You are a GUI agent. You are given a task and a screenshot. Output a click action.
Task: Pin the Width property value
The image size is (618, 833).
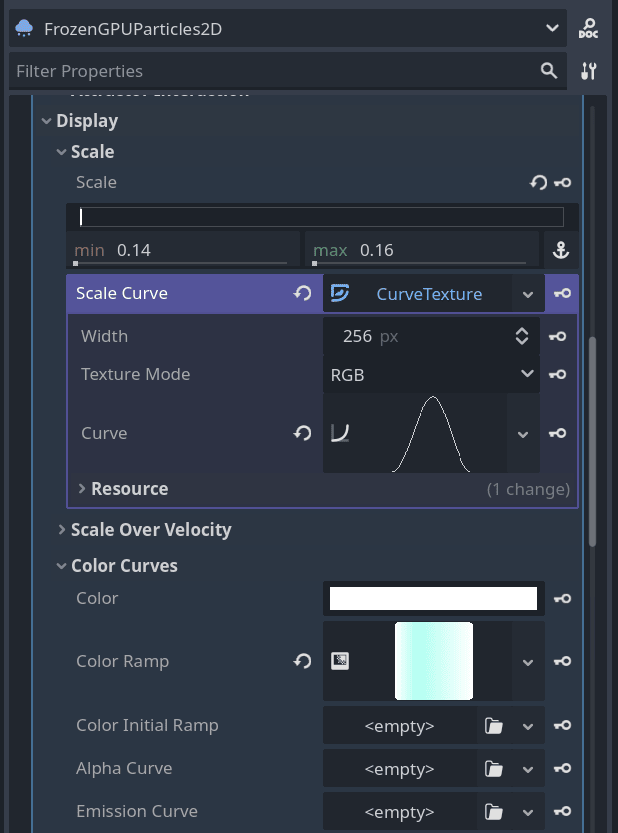[x=557, y=336]
